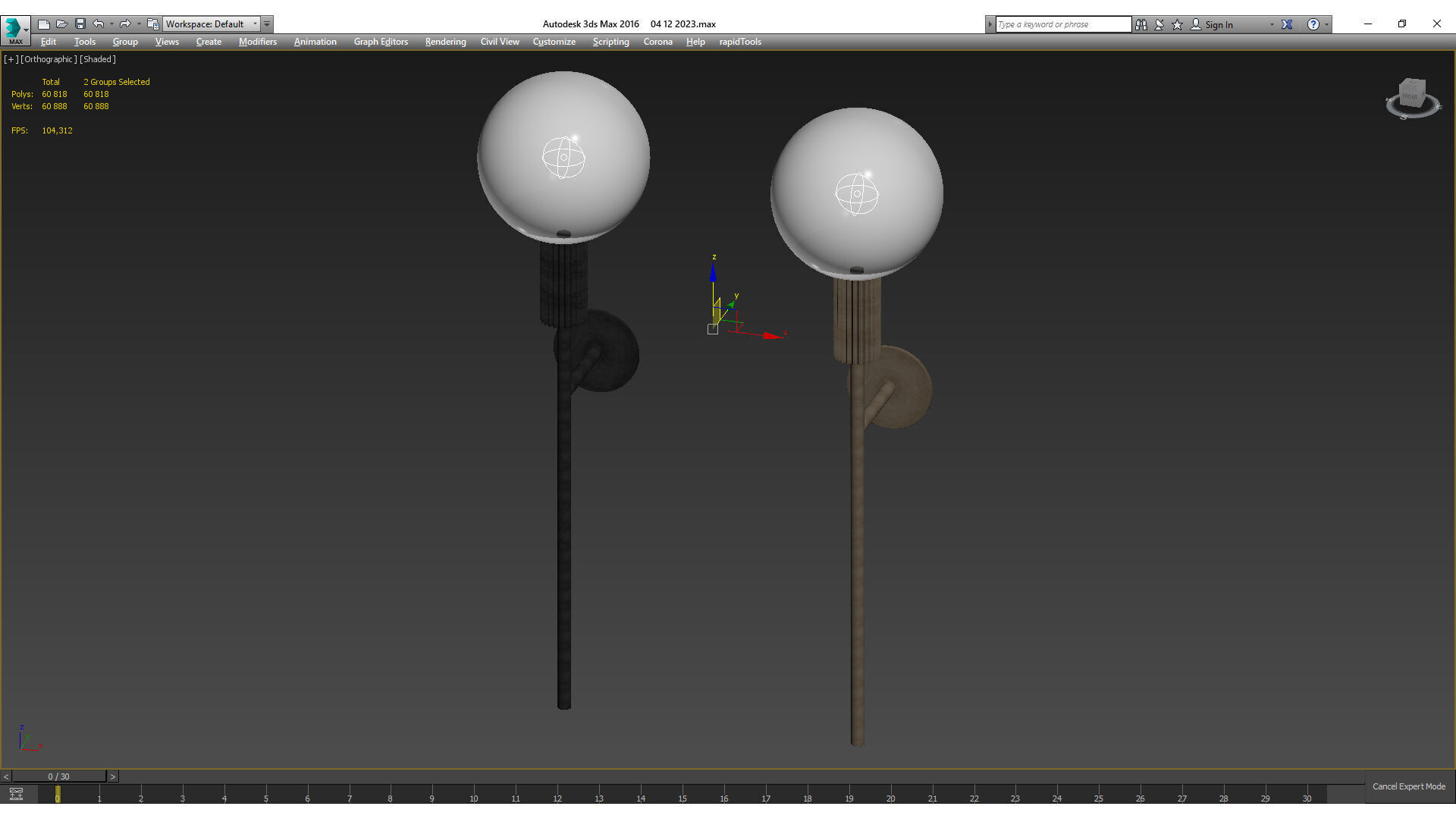This screenshot has width=1456, height=819.
Task: Open the Rendering menu
Action: (x=445, y=42)
